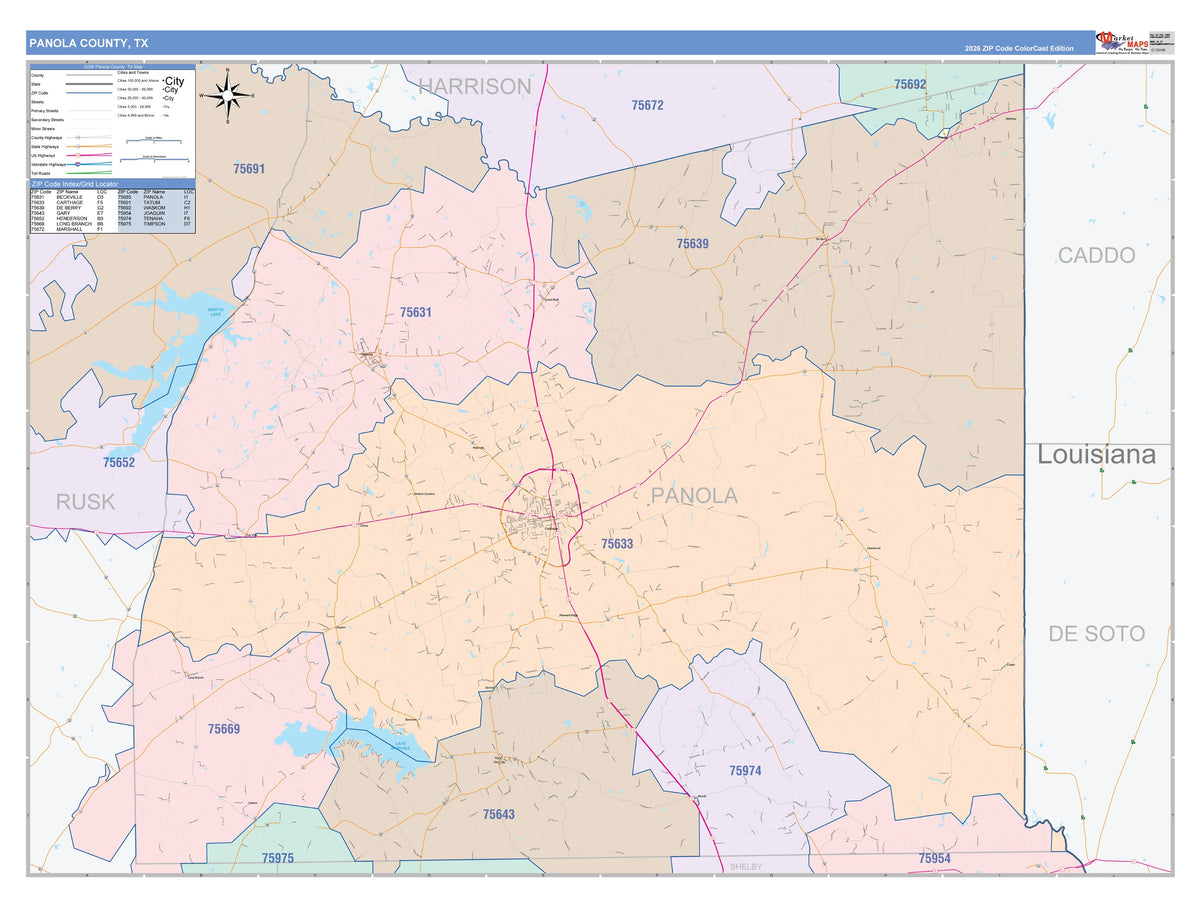1200x908 pixels.
Task: Click the Martin Lake label on the map
Action: click(x=216, y=312)
